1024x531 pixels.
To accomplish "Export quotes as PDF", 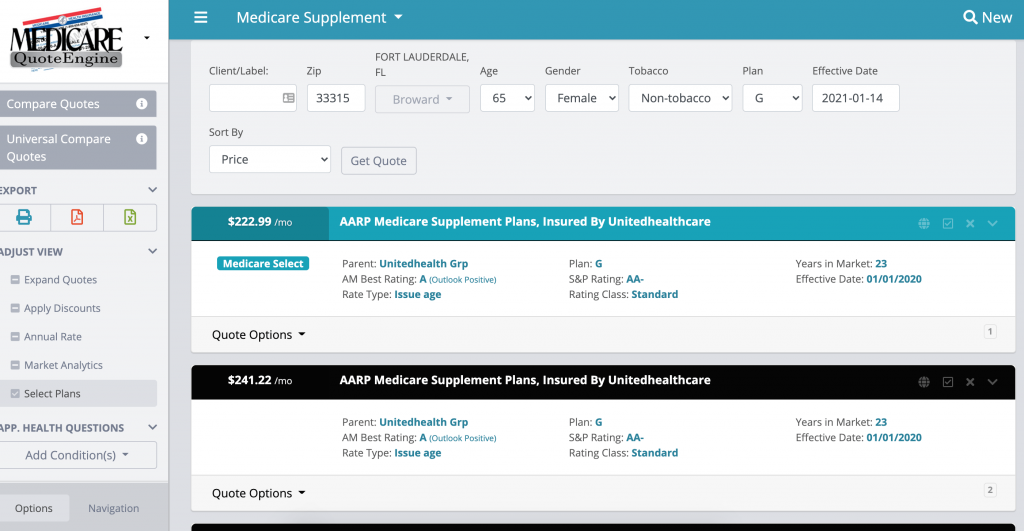I will pos(77,217).
